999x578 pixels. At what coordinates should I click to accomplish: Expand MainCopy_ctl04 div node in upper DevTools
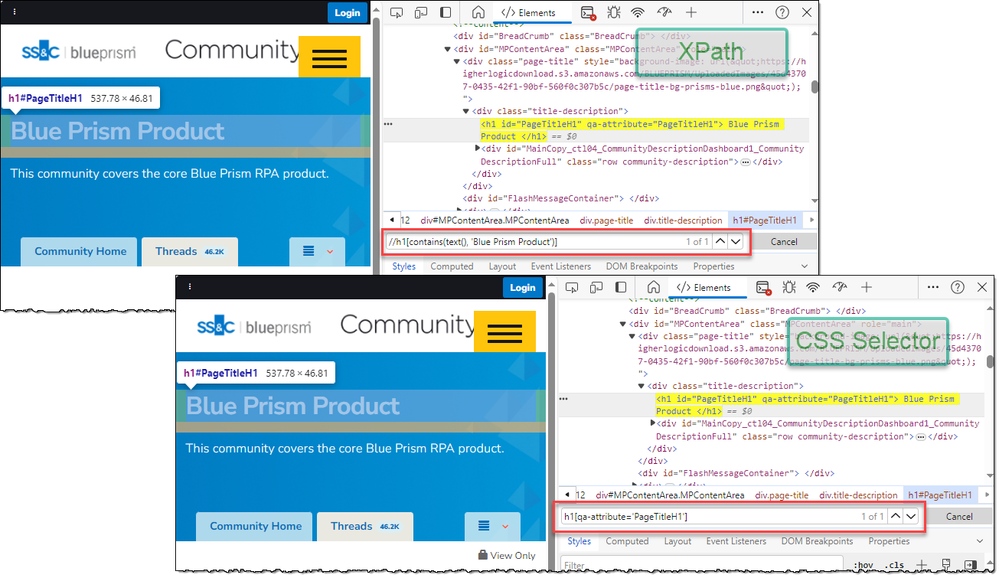point(477,148)
